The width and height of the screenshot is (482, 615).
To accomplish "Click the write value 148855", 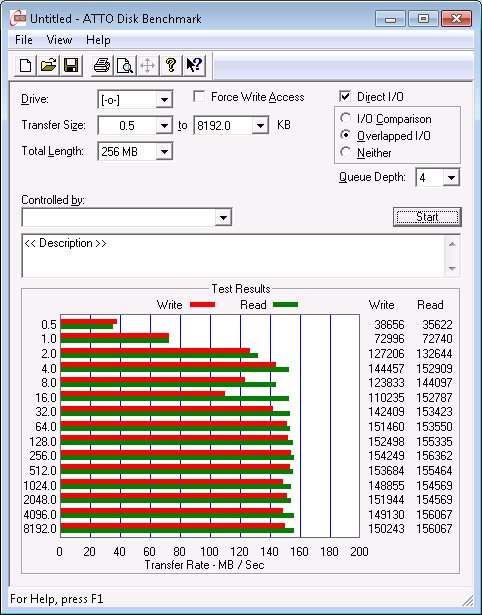I will [386, 486].
